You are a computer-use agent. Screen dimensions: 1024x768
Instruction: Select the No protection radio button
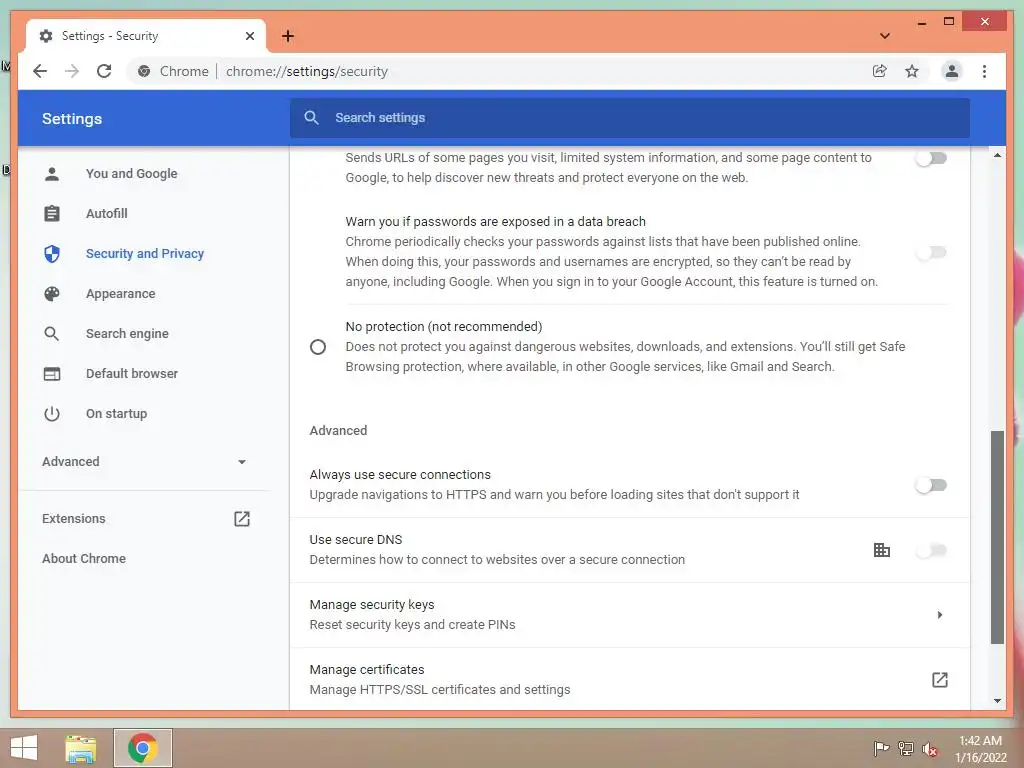click(x=318, y=347)
